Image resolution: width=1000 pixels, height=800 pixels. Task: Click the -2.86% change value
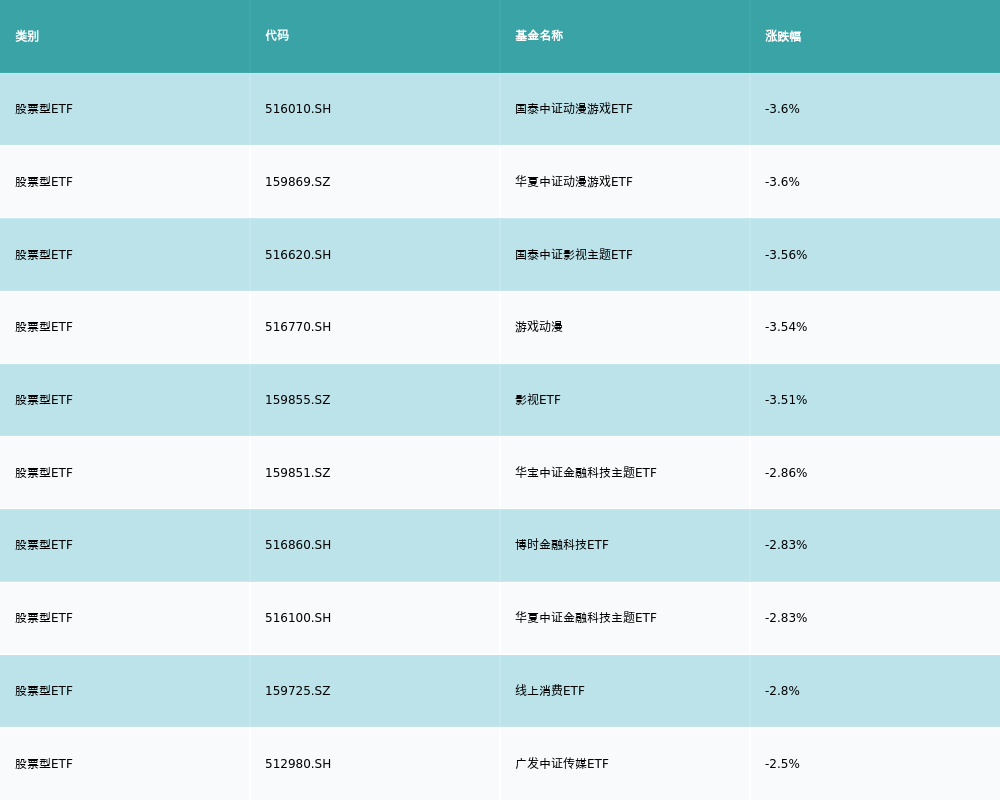tap(786, 473)
